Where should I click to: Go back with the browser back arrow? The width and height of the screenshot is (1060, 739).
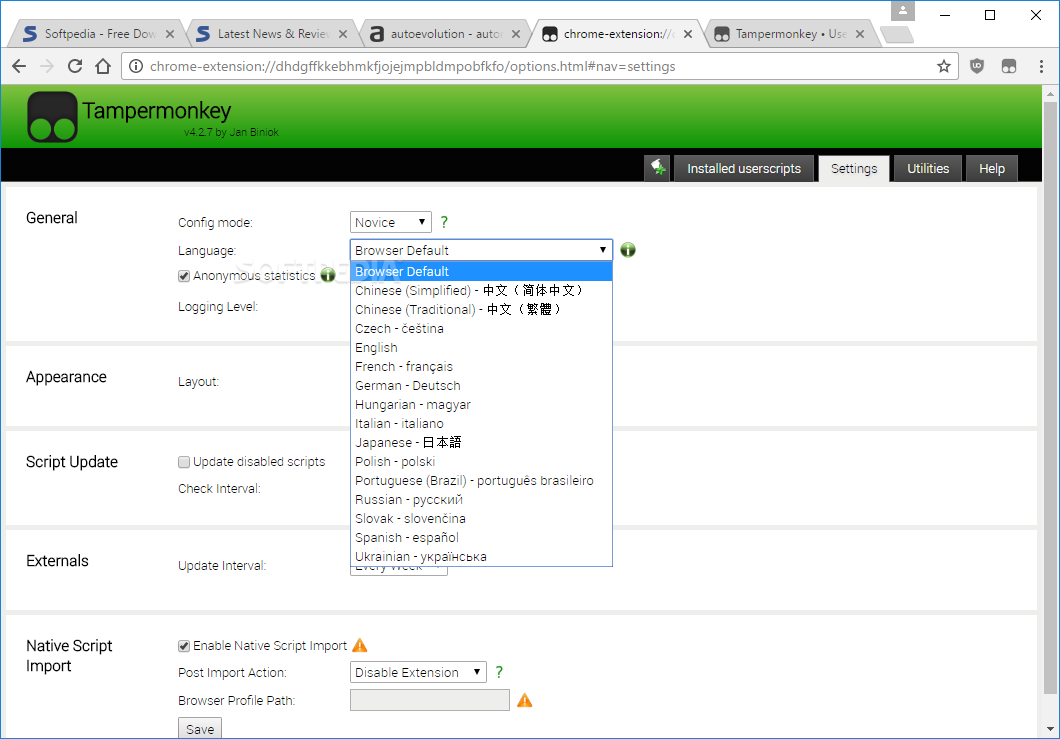[19, 66]
